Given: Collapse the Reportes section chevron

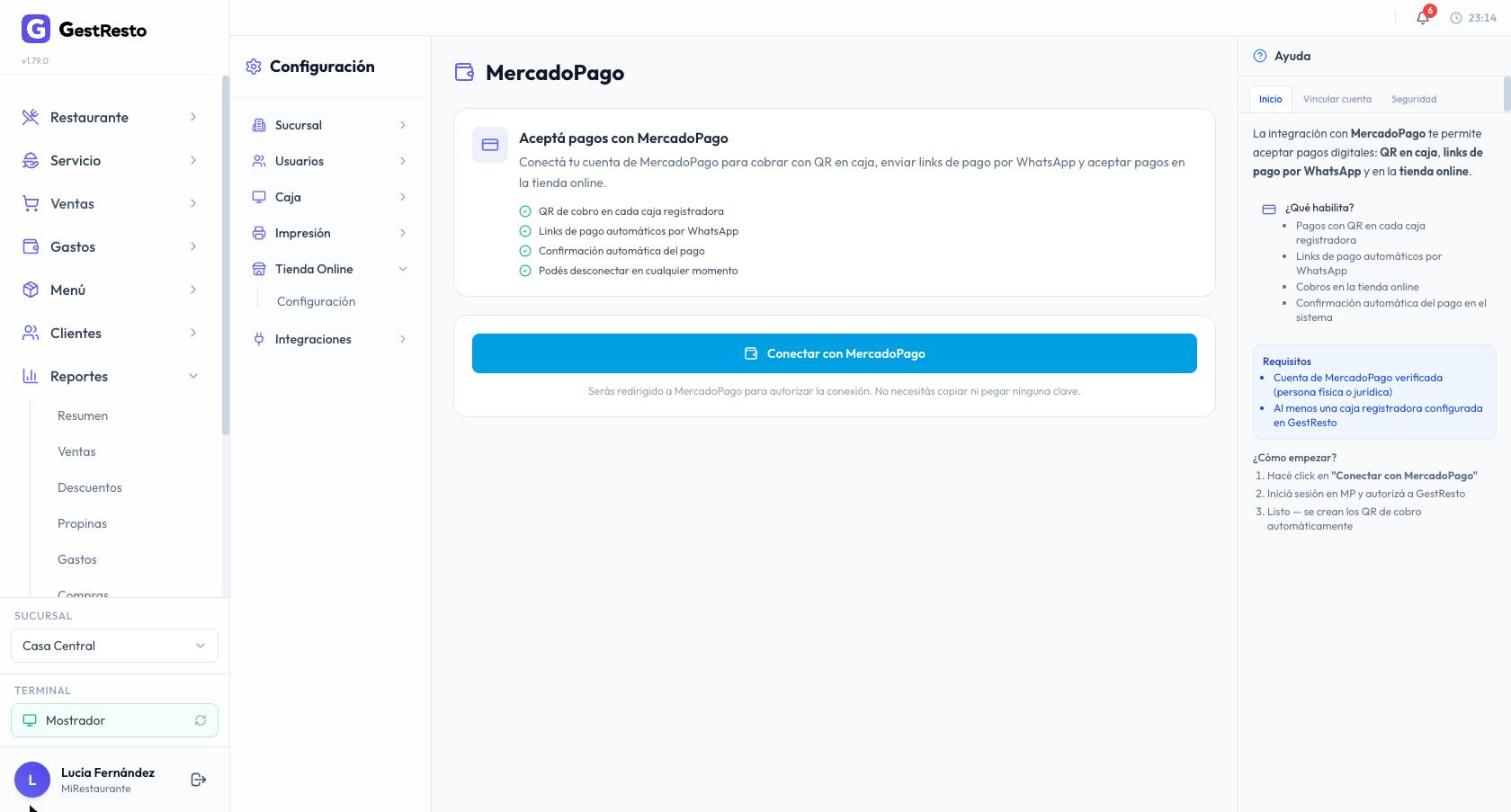Looking at the screenshot, I should pos(193,376).
